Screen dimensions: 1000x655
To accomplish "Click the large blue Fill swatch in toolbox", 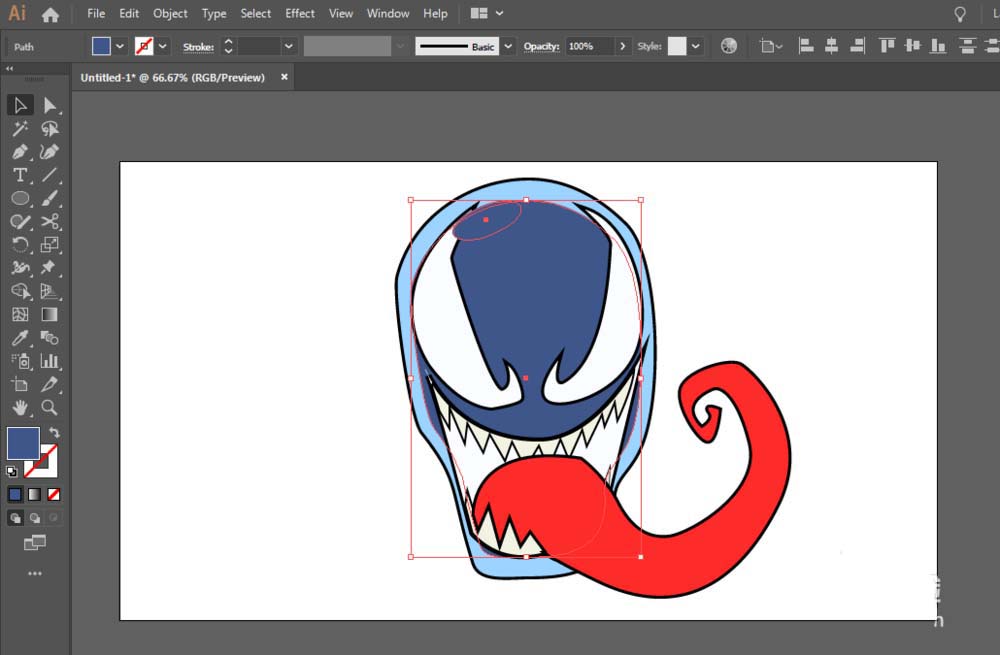I will pos(23,443).
